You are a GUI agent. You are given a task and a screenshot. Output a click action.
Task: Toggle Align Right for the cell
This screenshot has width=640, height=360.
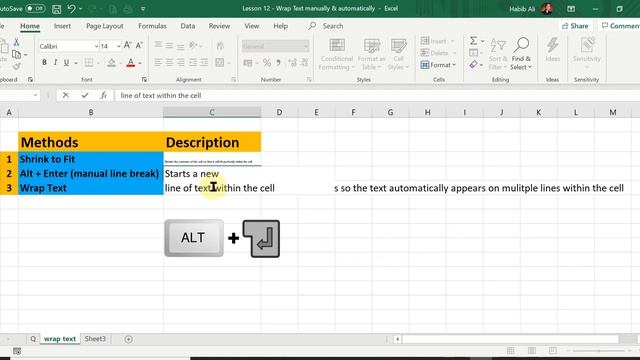[x=180, y=63]
